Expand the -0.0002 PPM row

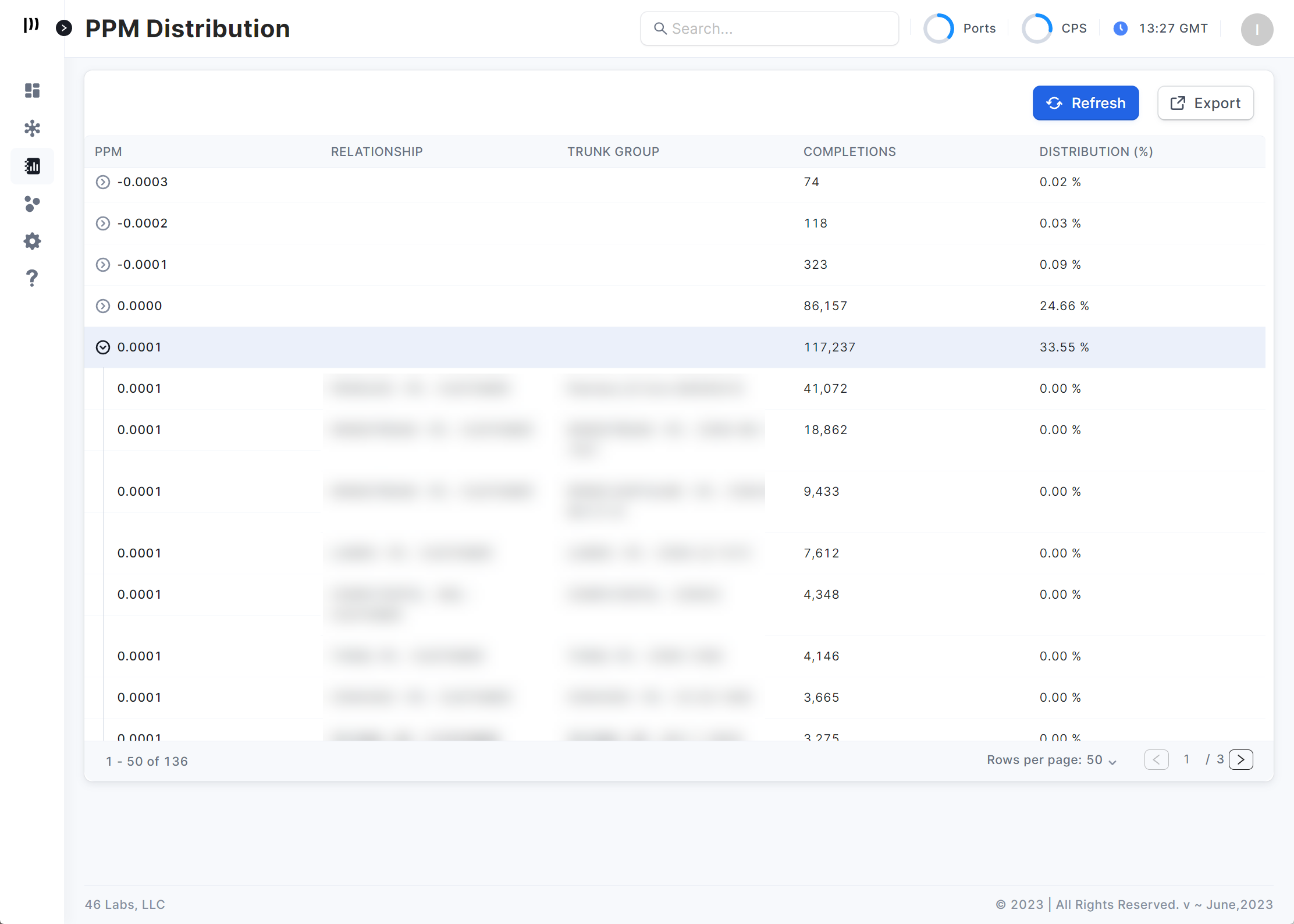[x=103, y=223]
